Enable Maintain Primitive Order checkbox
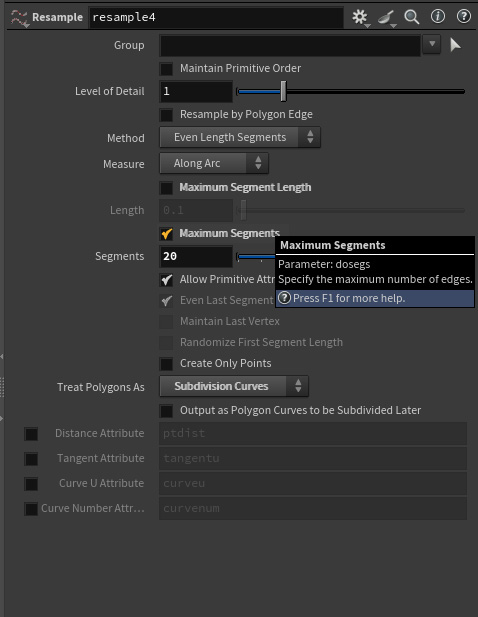Viewport: 478px width, 617px height. click(166, 69)
